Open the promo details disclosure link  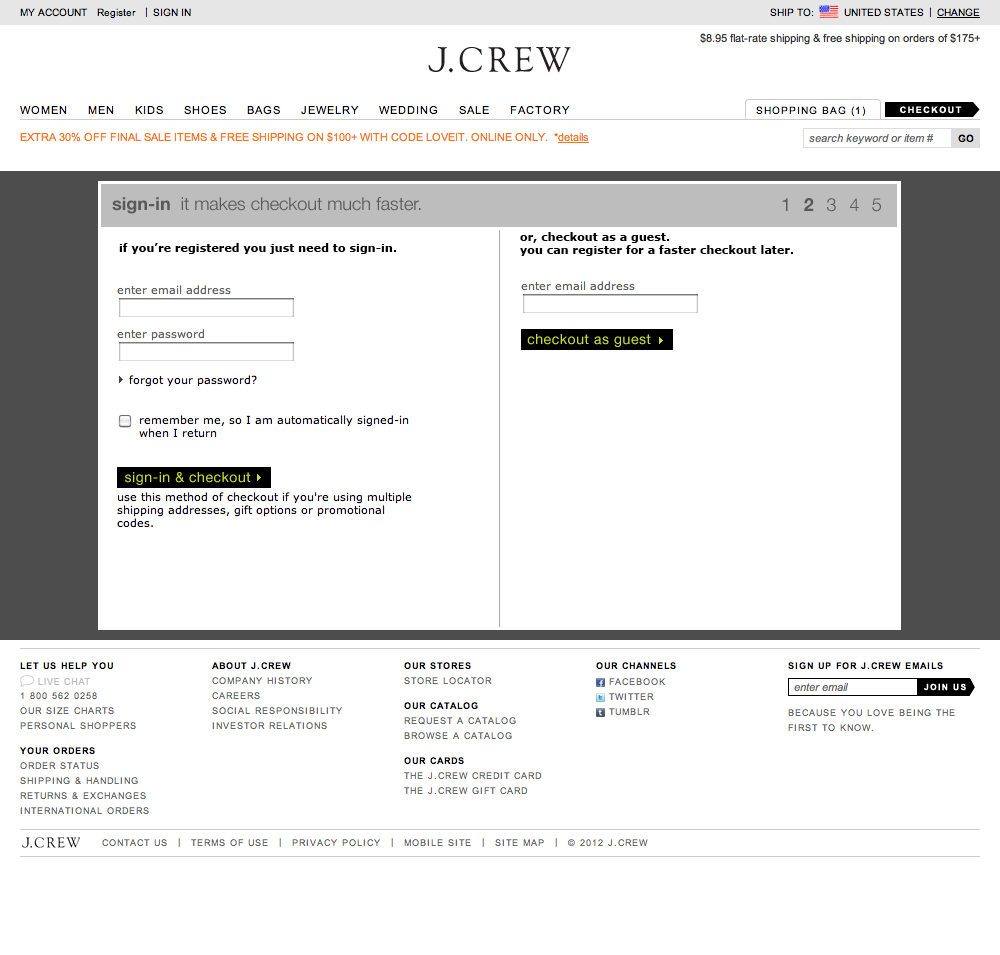point(571,137)
